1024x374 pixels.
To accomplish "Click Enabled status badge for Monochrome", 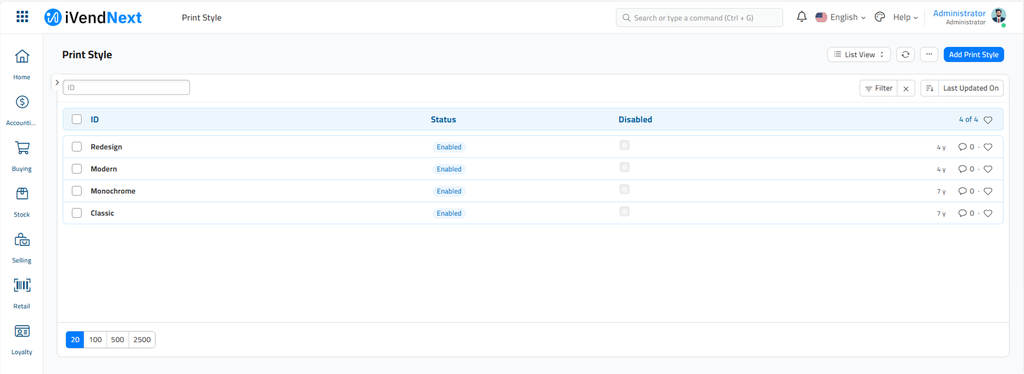I will [x=449, y=191].
